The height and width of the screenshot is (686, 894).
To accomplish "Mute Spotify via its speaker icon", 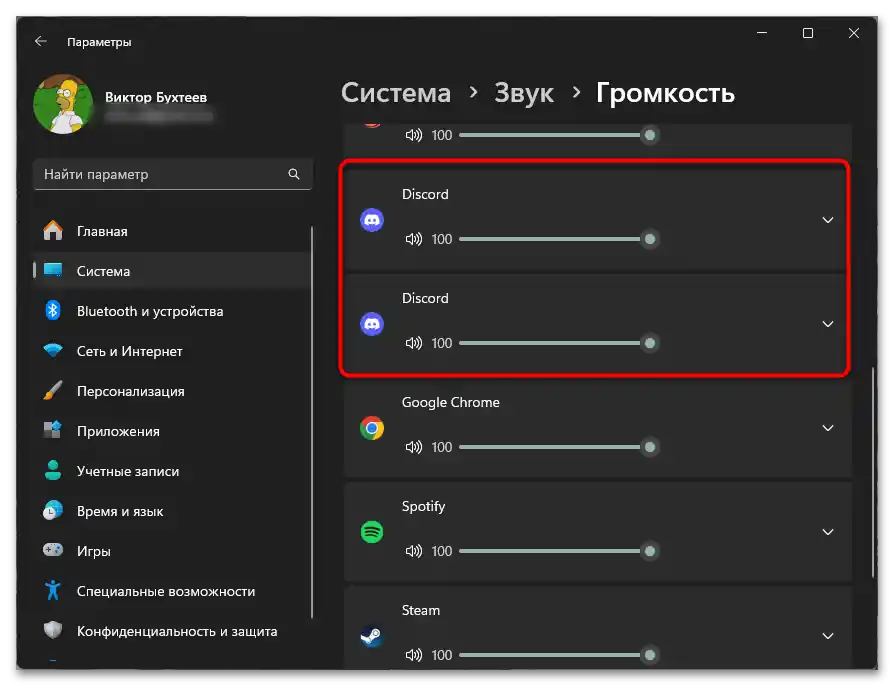I will pyautogui.click(x=413, y=551).
